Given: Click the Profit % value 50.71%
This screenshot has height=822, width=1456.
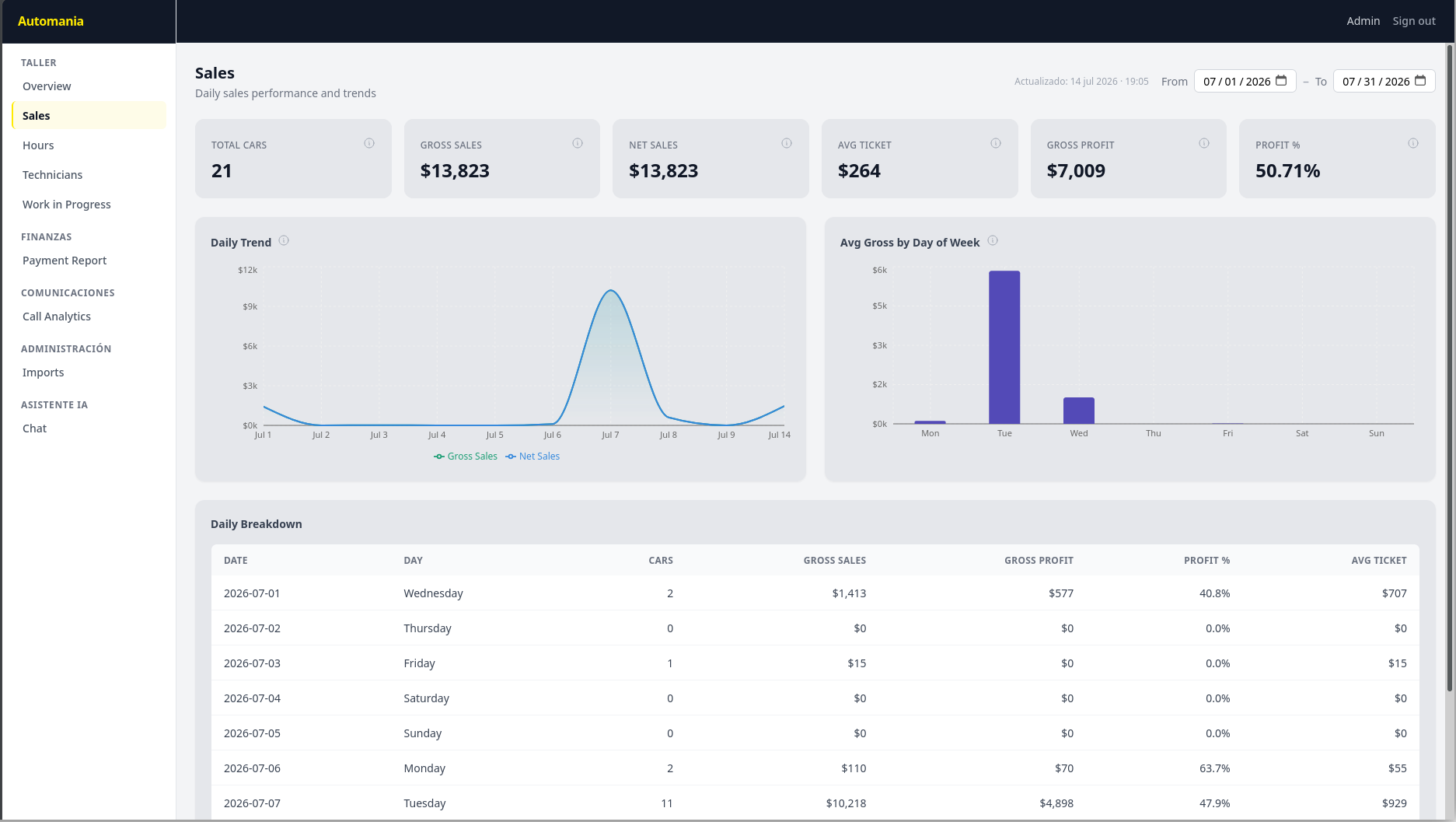Looking at the screenshot, I should click(x=1287, y=171).
